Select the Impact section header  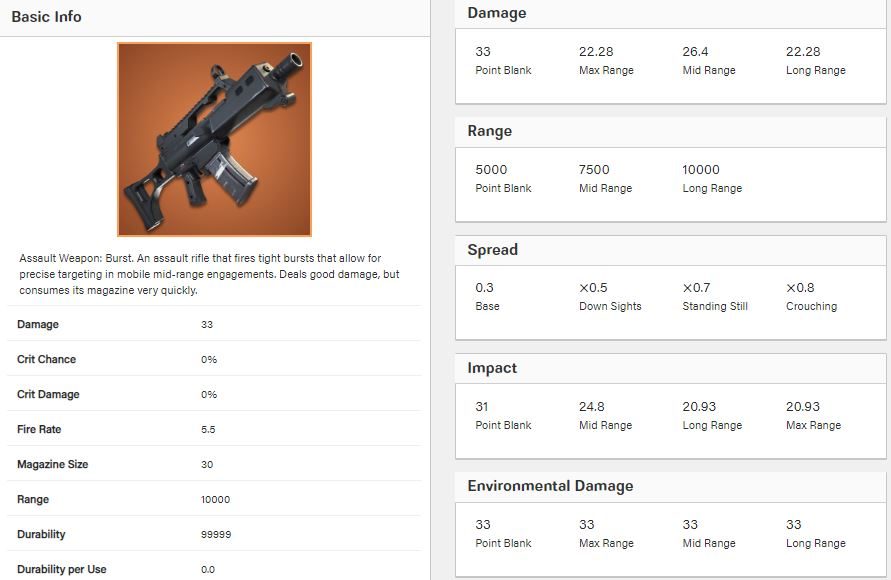point(492,368)
